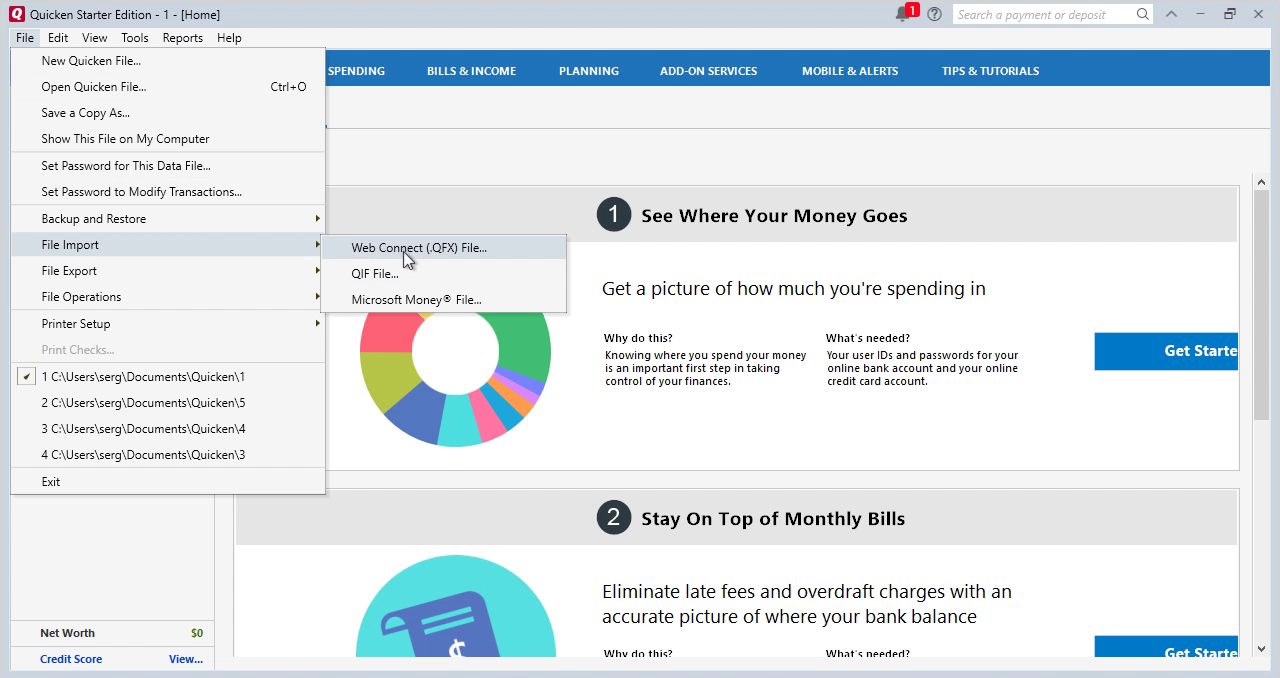Choose QIF File import option

(x=443, y=274)
